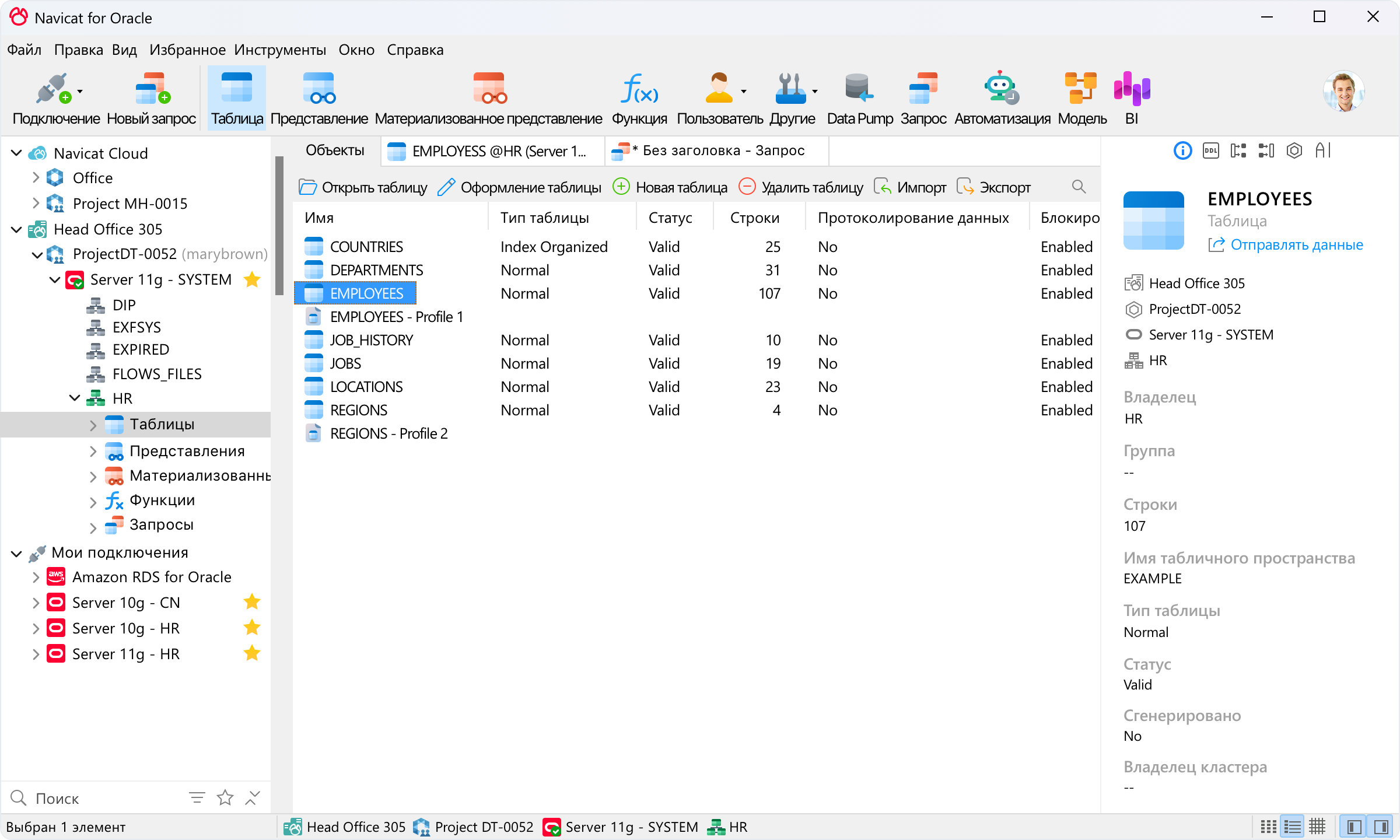Click the Импорт button
This screenshot has width=1400, height=840.
(910, 187)
